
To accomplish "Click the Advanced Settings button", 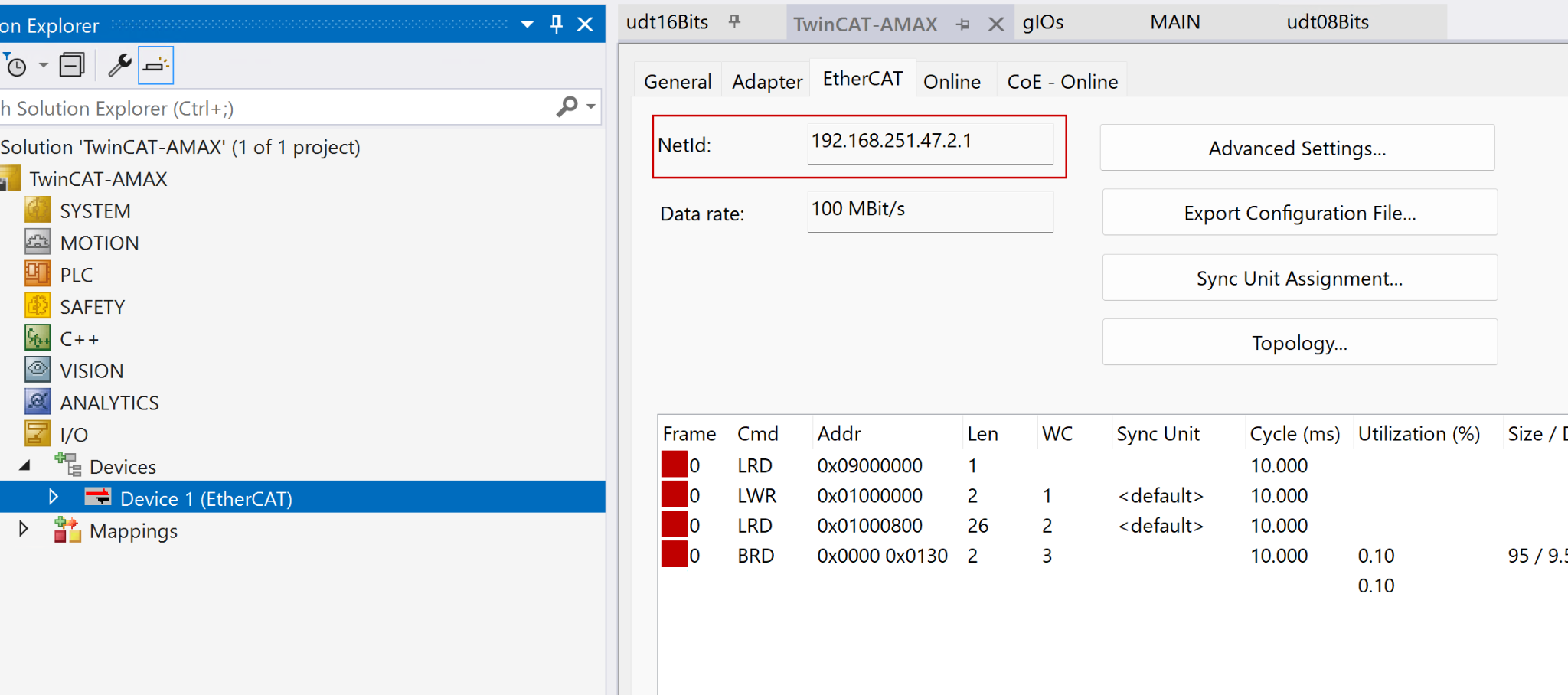I will pyautogui.click(x=1297, y=148).
